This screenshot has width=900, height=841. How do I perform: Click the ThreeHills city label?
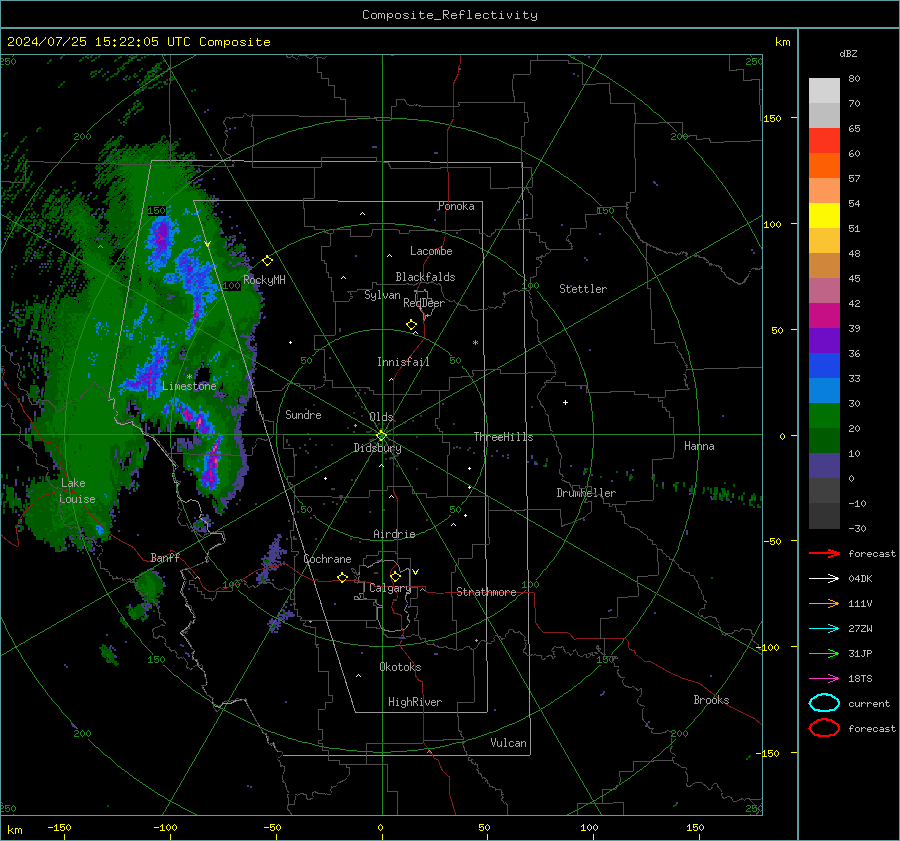point(503,437)
